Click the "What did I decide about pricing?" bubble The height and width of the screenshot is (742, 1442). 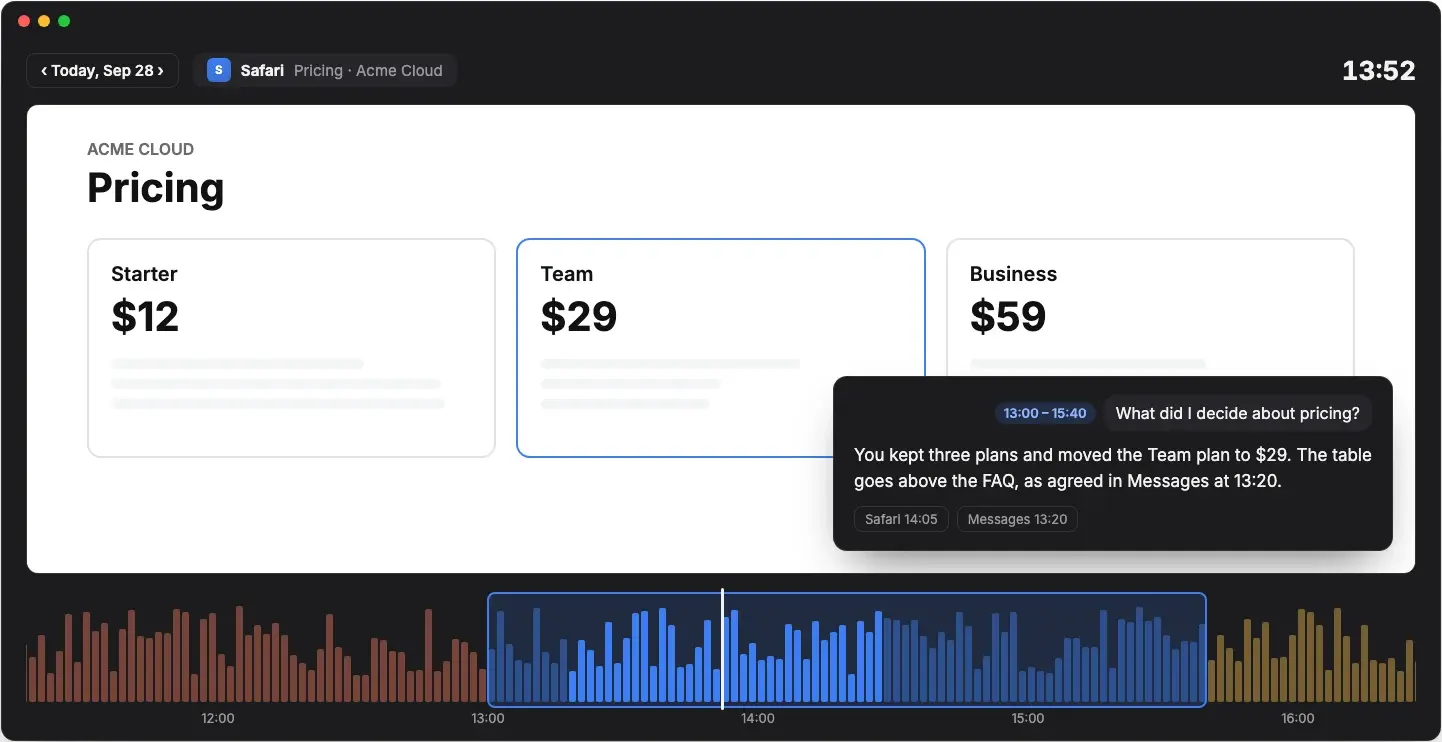pos(1238,414)
